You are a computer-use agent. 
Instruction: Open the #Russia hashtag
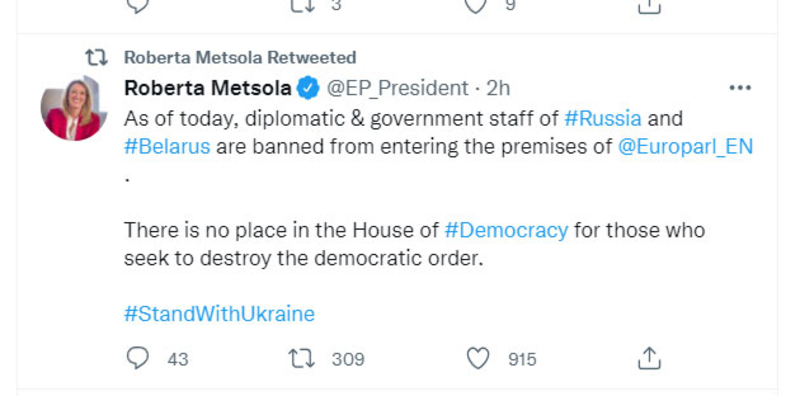pyautogui.click(x=603, y=118)
